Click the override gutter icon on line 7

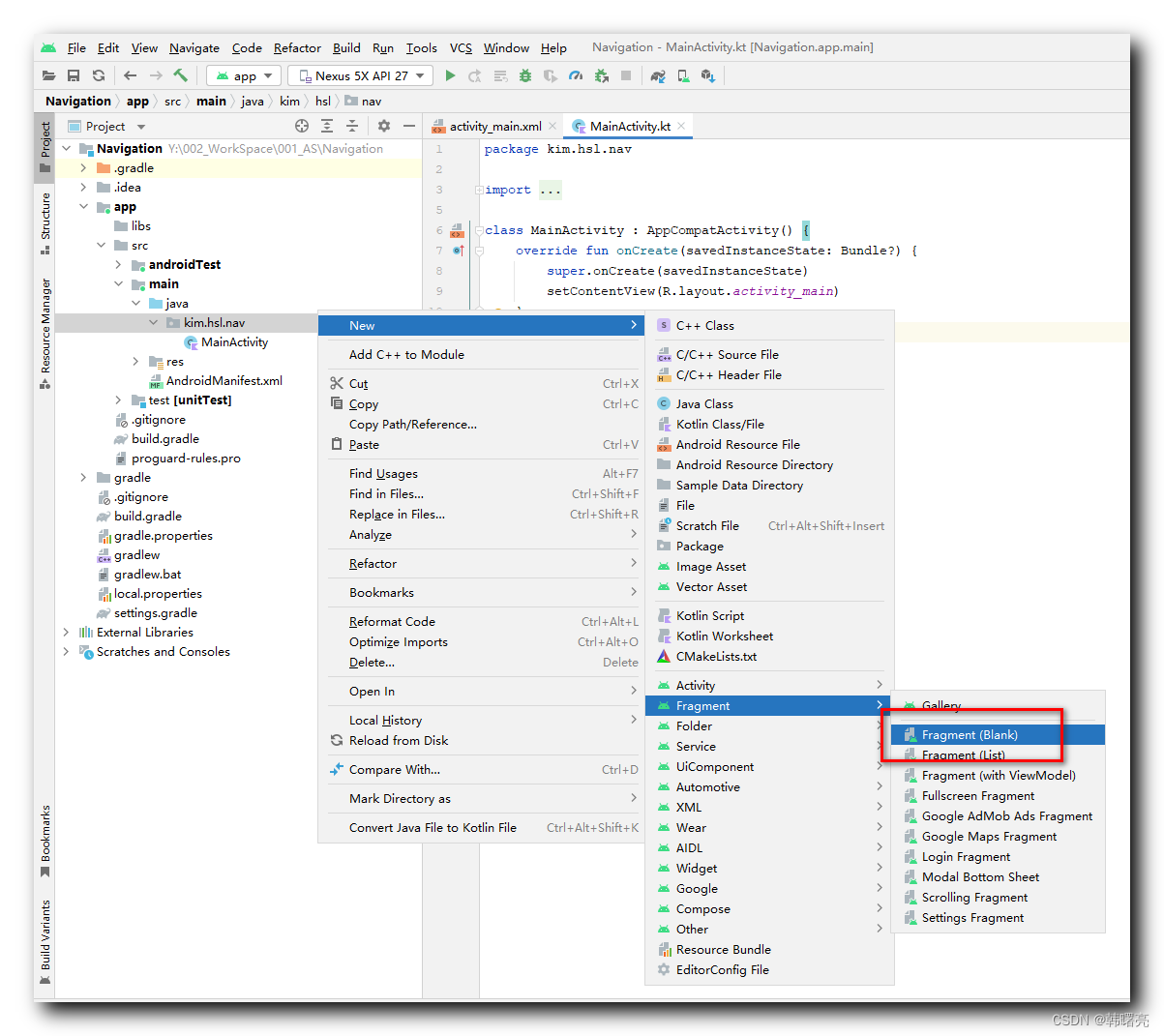pos(458,251)
